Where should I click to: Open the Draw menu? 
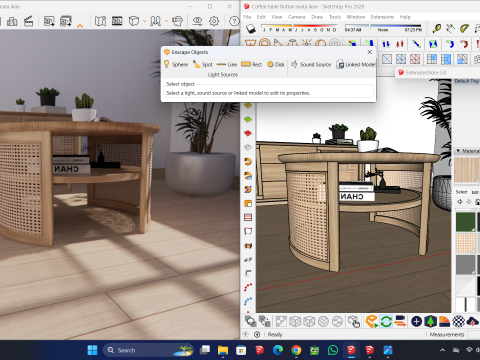pyautogui.click(x=317, y=17)
